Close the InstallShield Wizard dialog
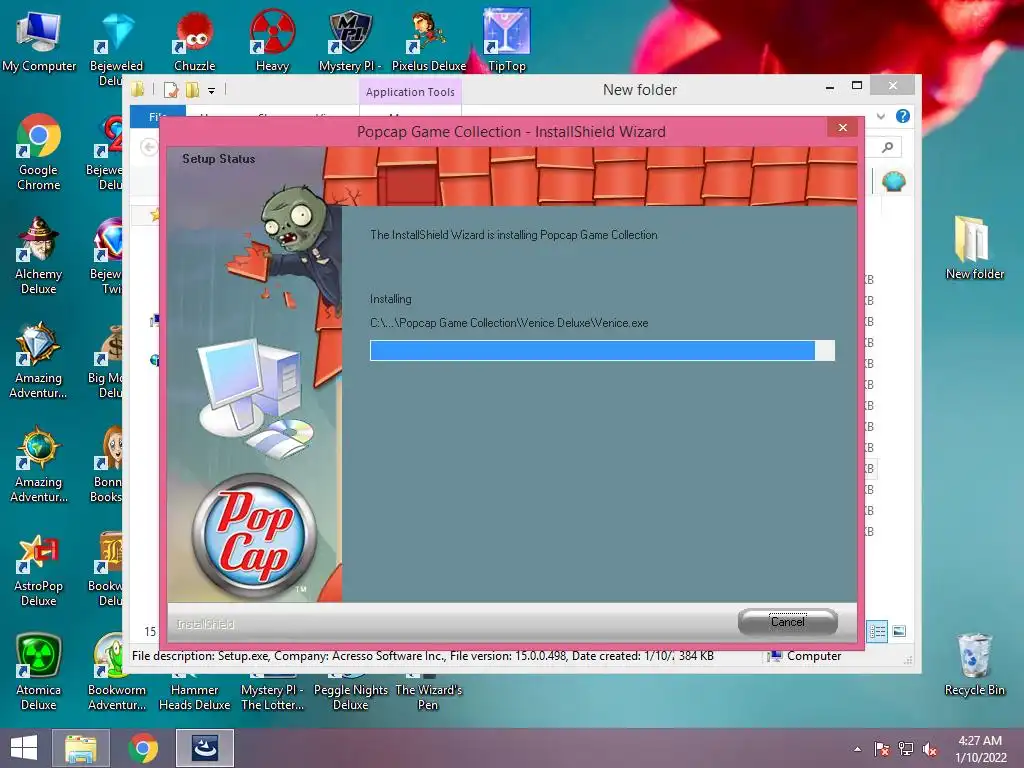The image size is (1024, 768). [x=842, y=127]
